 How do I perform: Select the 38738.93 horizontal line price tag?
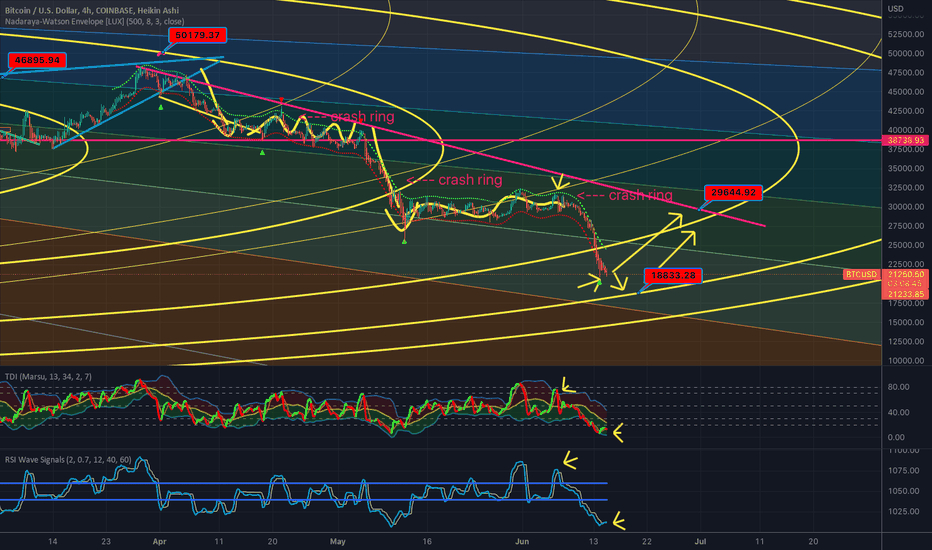[906, 140]
